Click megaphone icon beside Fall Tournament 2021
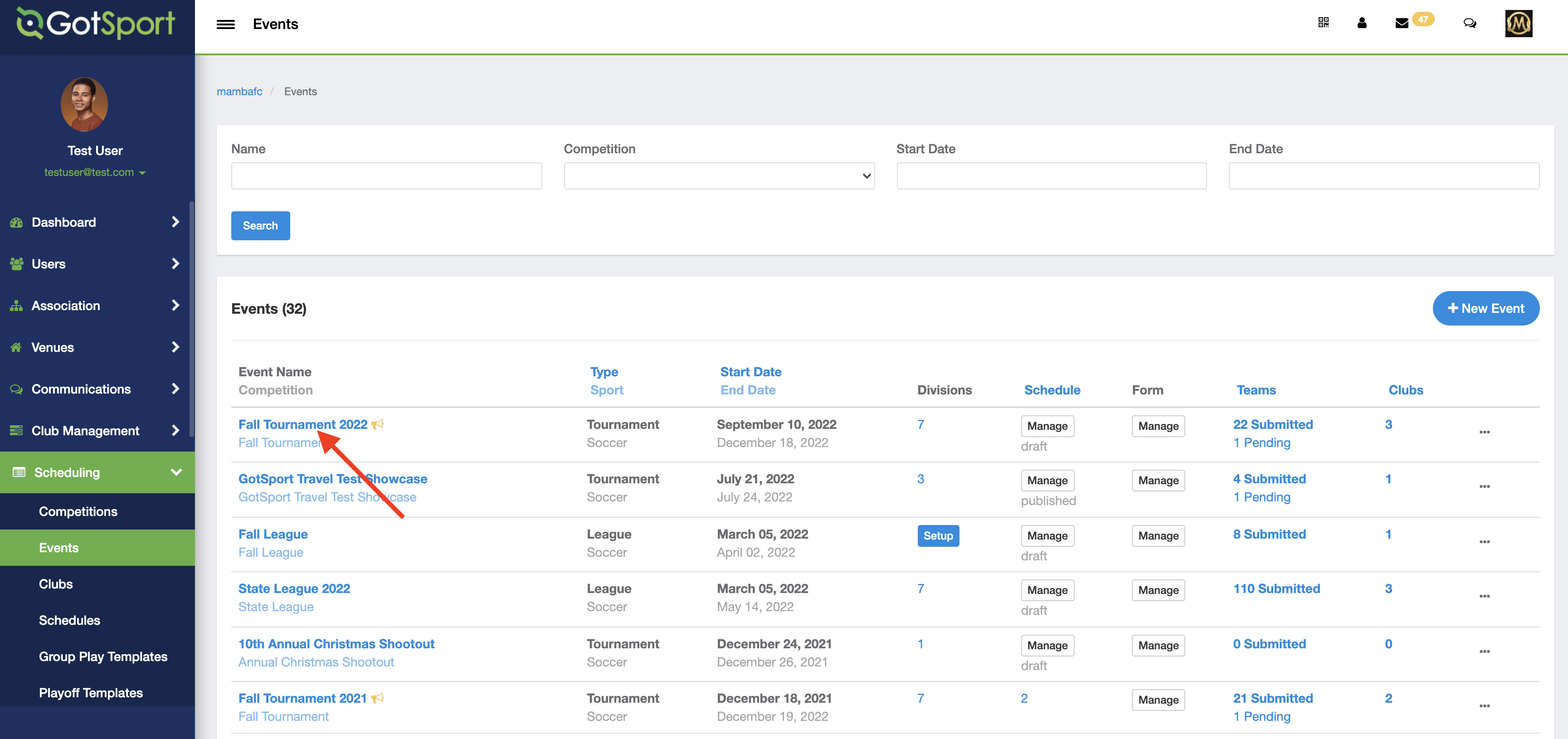Screen dimensions: 1568x739 [377, 699]
